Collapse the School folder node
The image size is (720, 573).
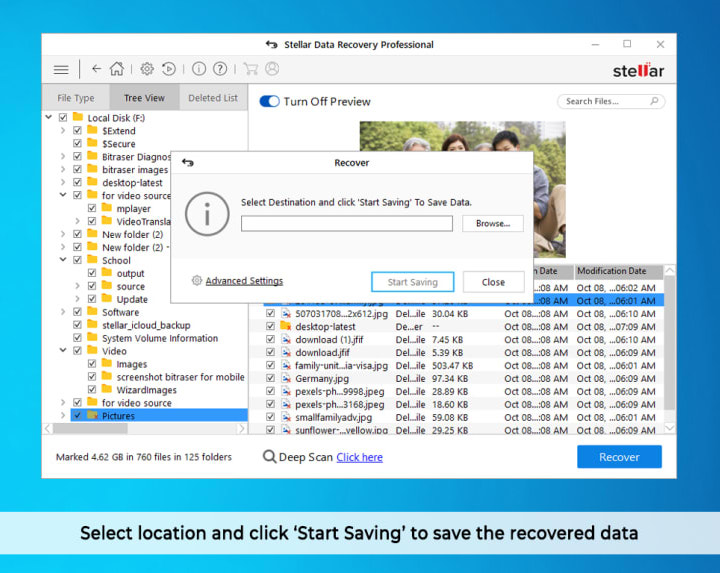[x=63, y=260]
